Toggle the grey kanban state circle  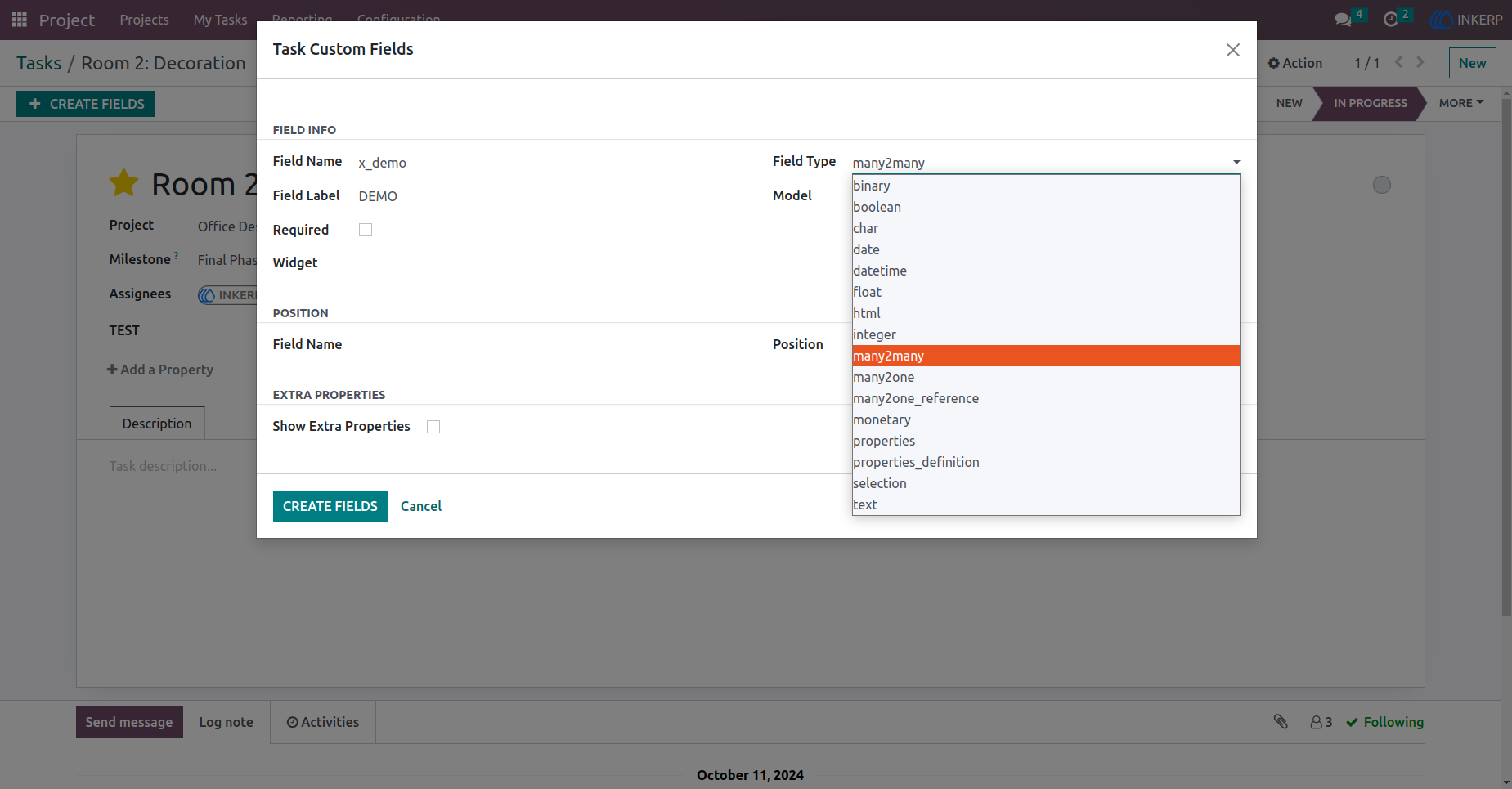pyautogui.click(x=1382, y=185)
